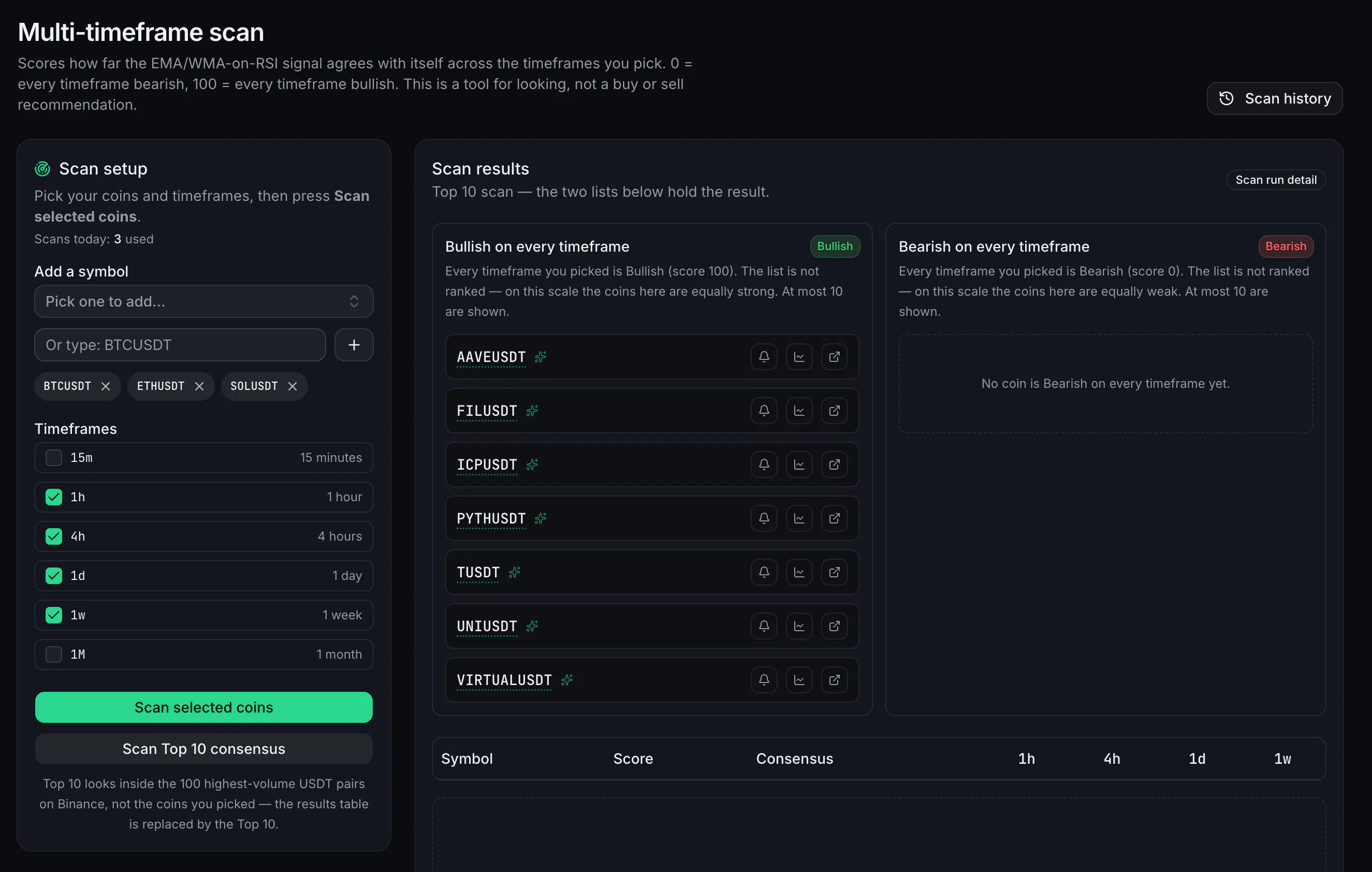
Task: Click the PYTHUSDT symbol name
Action: (491, 518)
